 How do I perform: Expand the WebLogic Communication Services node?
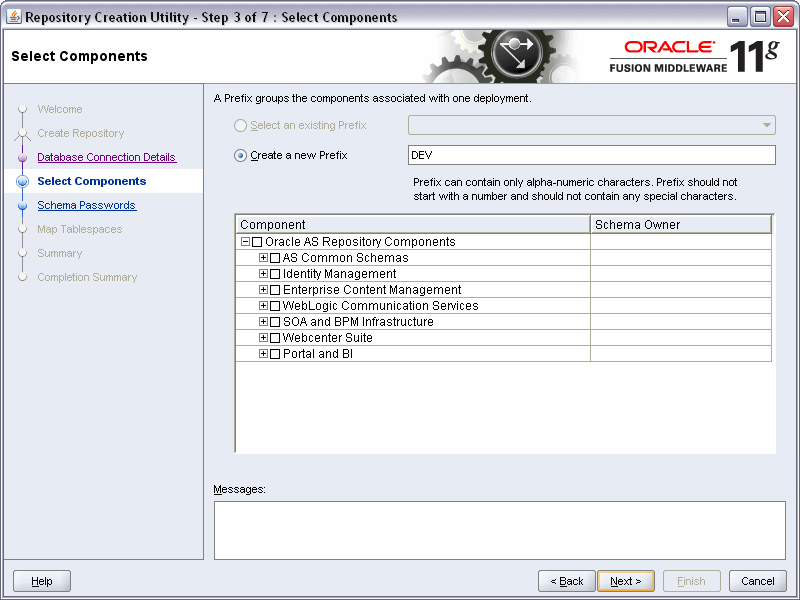click(x=263, y=306)
